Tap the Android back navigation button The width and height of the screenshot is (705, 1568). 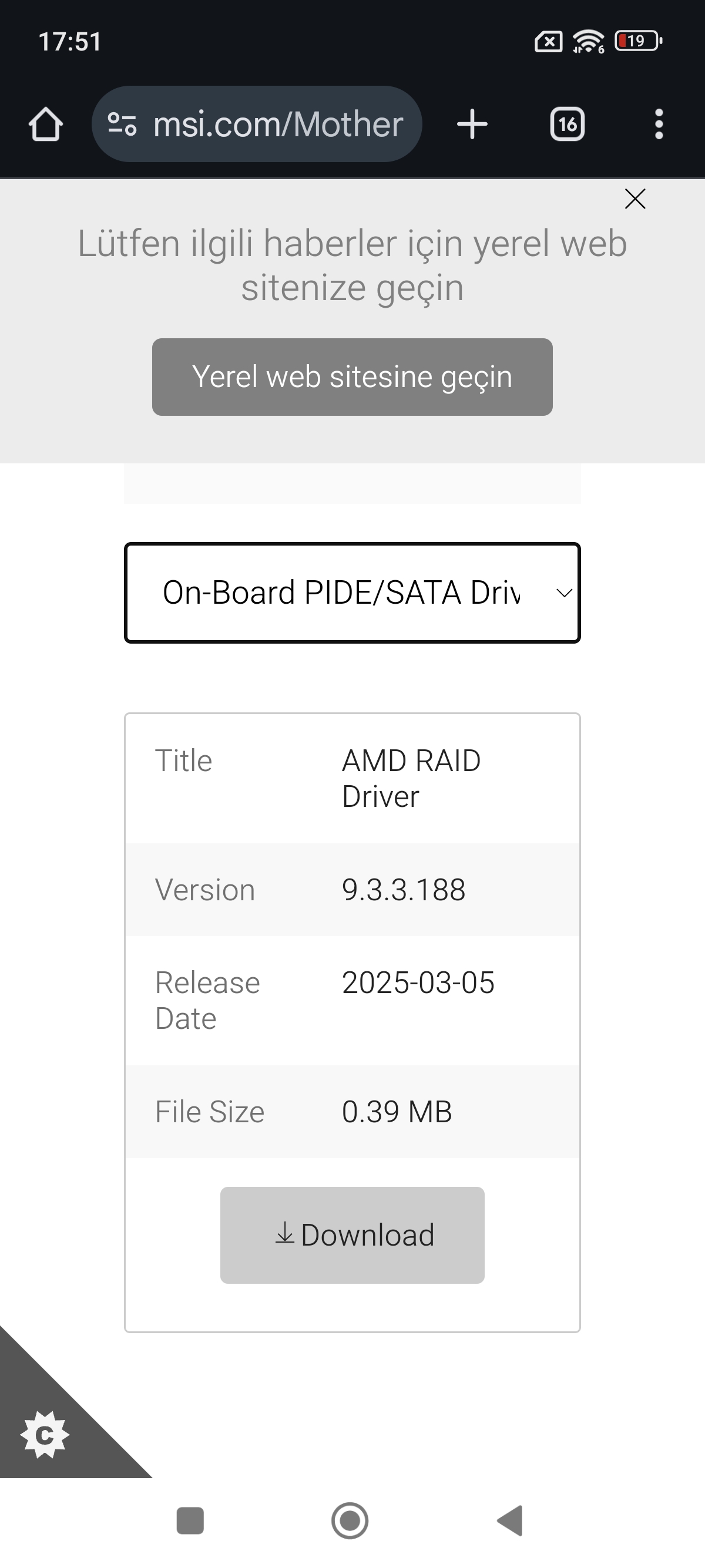pos(510,1520)
